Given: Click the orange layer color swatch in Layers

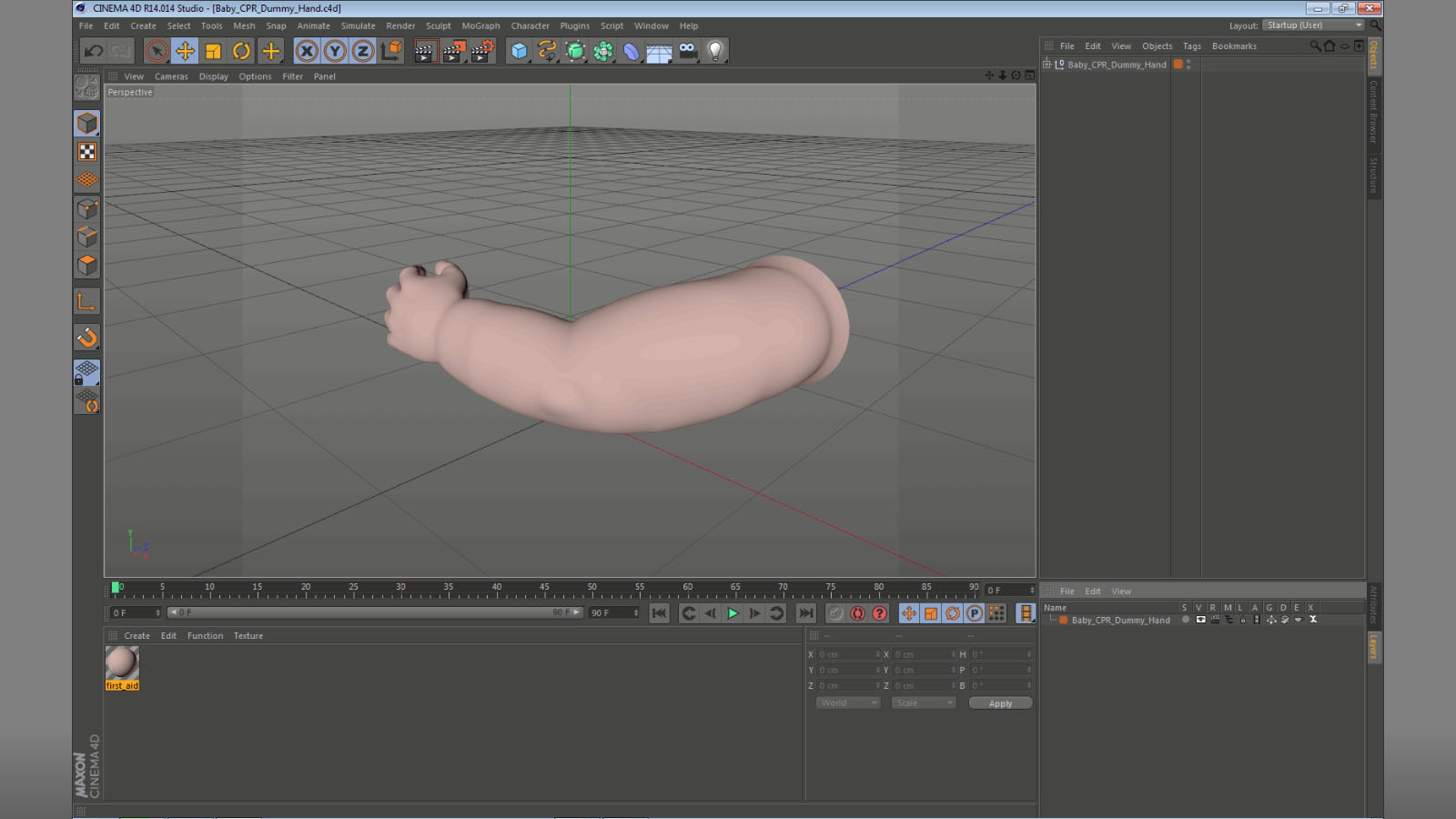Looking at the screenshot, I should point(1063,620).
